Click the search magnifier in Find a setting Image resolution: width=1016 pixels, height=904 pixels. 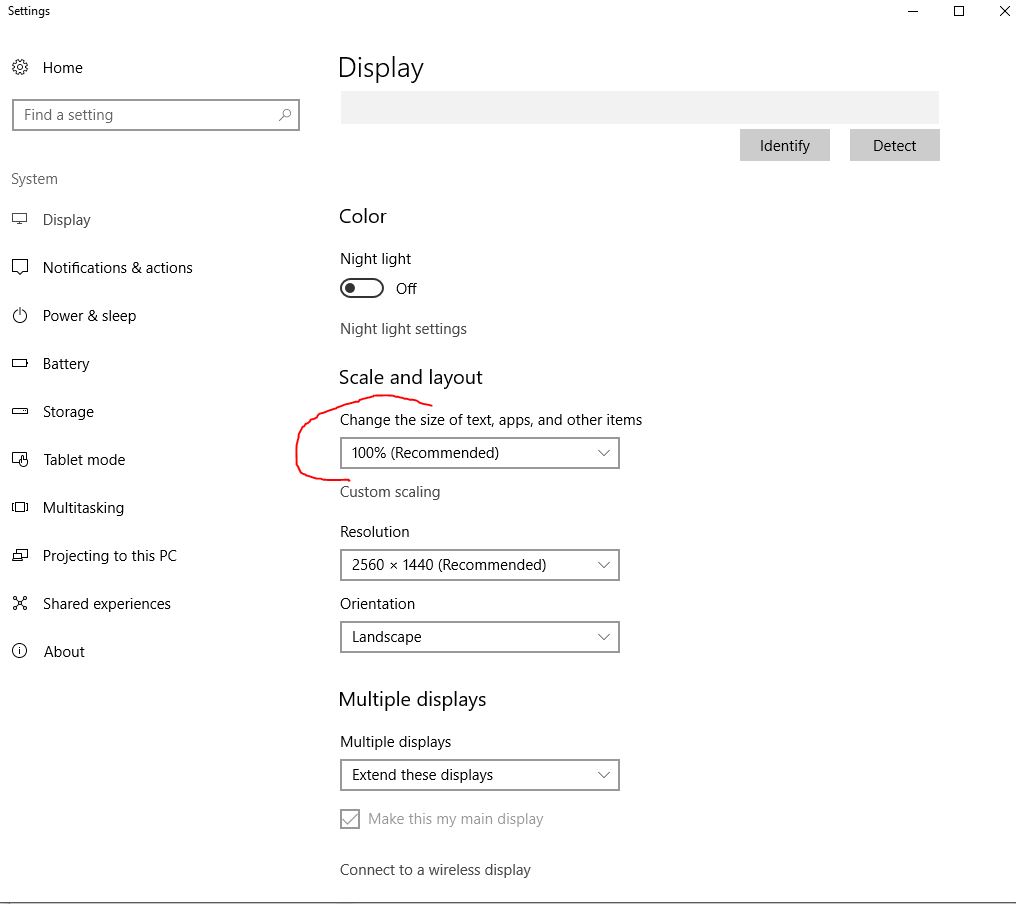click(x=284, y=115)
